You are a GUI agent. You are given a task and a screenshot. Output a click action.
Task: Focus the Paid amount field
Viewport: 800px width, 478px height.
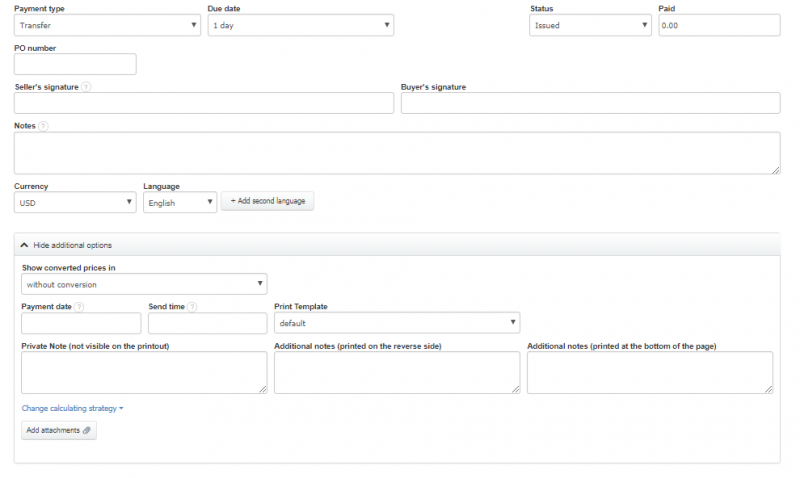pyautogui.click(x=718, y=25)
